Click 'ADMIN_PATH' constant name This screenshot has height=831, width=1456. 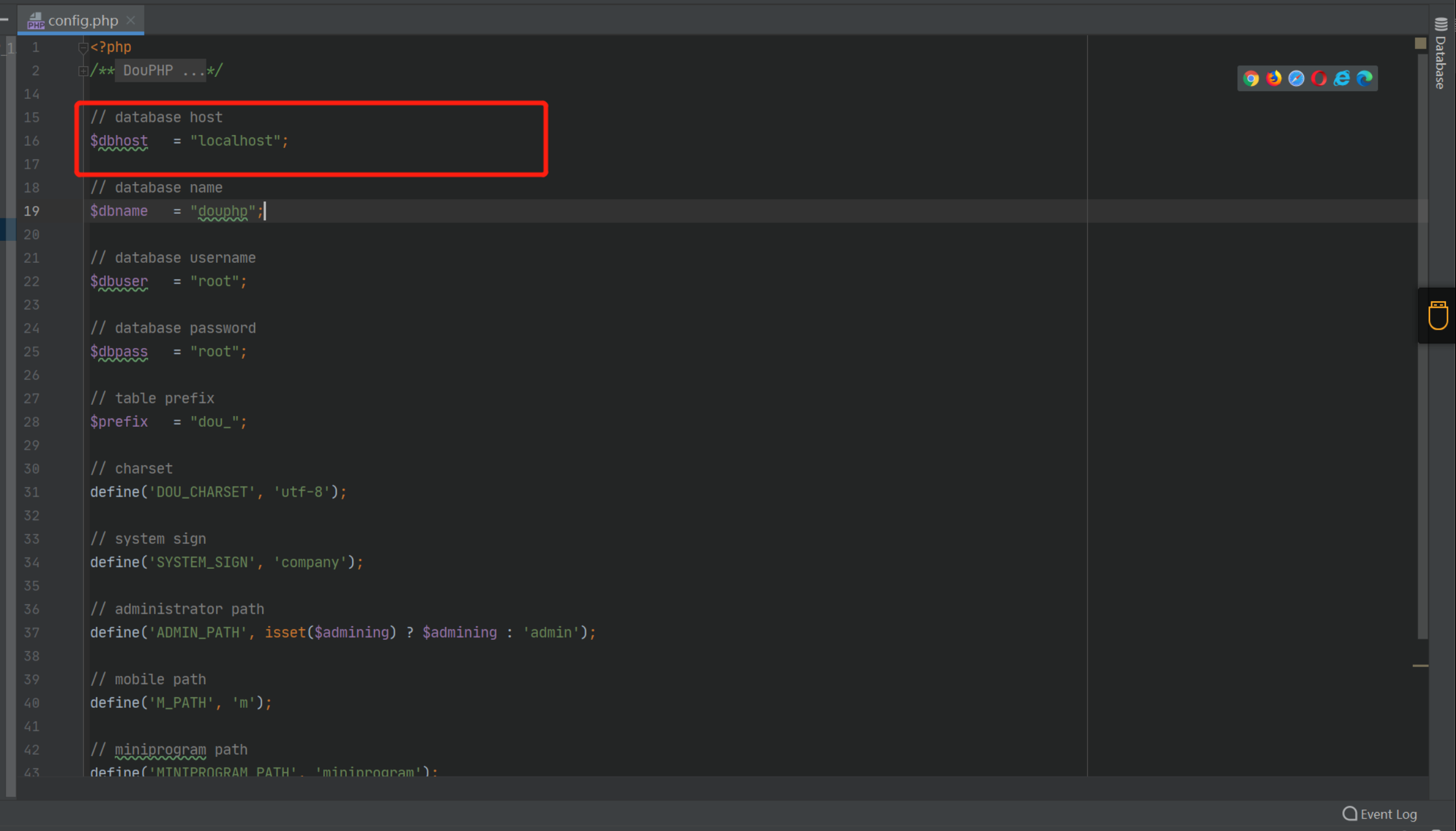(x=198, y=632)
